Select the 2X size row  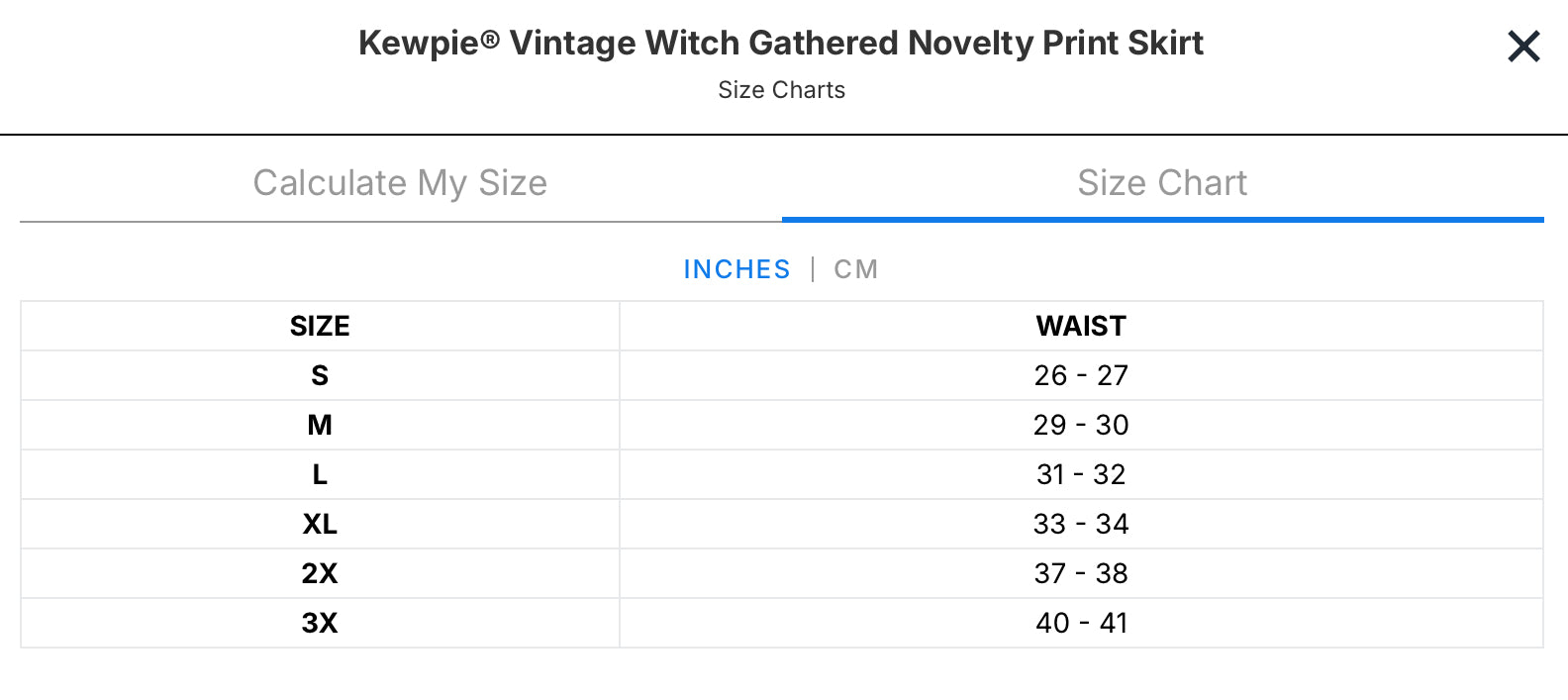pyautogui.click(x=782, y=573)
